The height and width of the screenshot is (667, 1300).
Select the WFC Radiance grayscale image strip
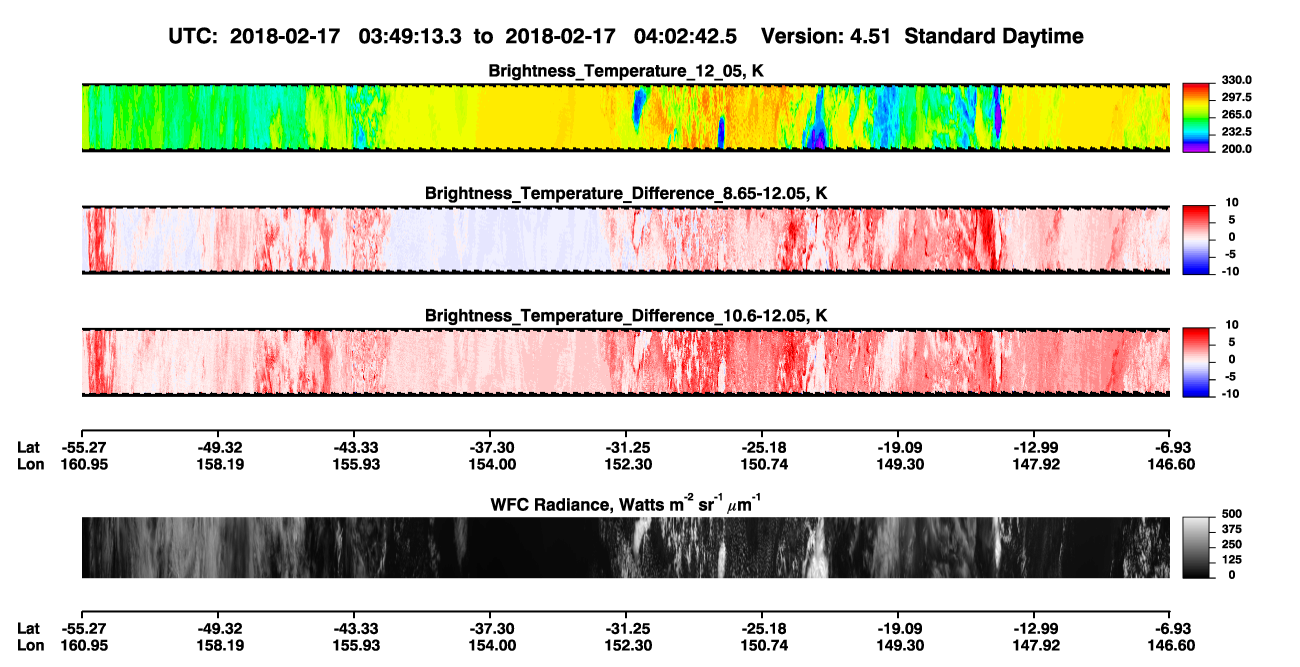pyautogui.click(x=625, y=548)
